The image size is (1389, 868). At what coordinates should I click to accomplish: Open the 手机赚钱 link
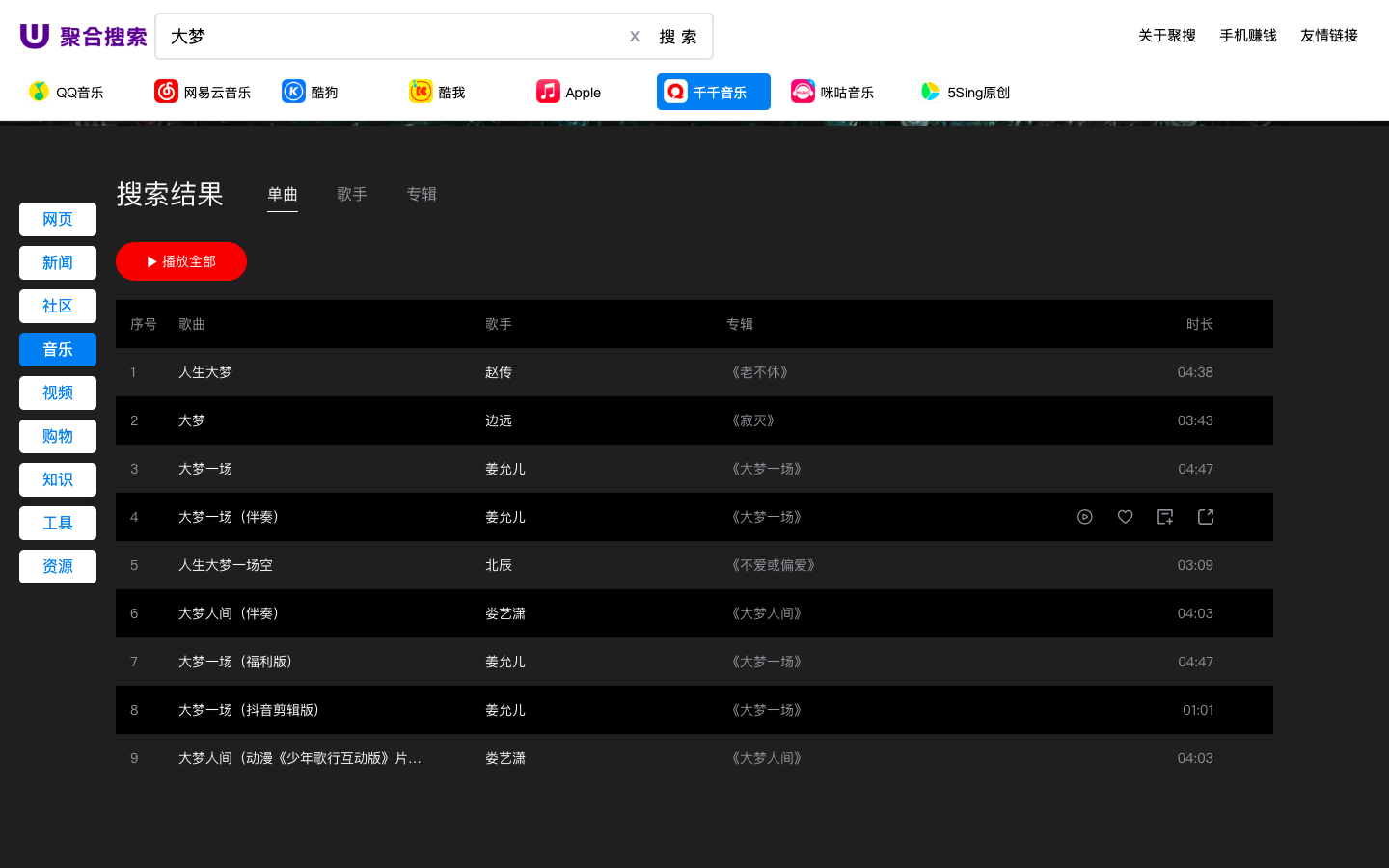[1247, 36]
